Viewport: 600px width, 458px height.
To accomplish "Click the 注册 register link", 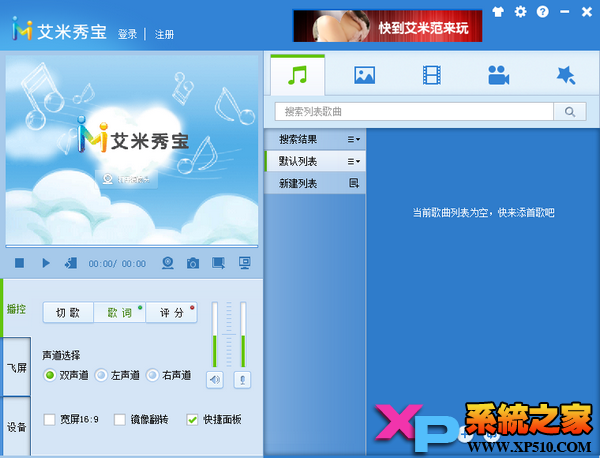I will tap(164, 34).
